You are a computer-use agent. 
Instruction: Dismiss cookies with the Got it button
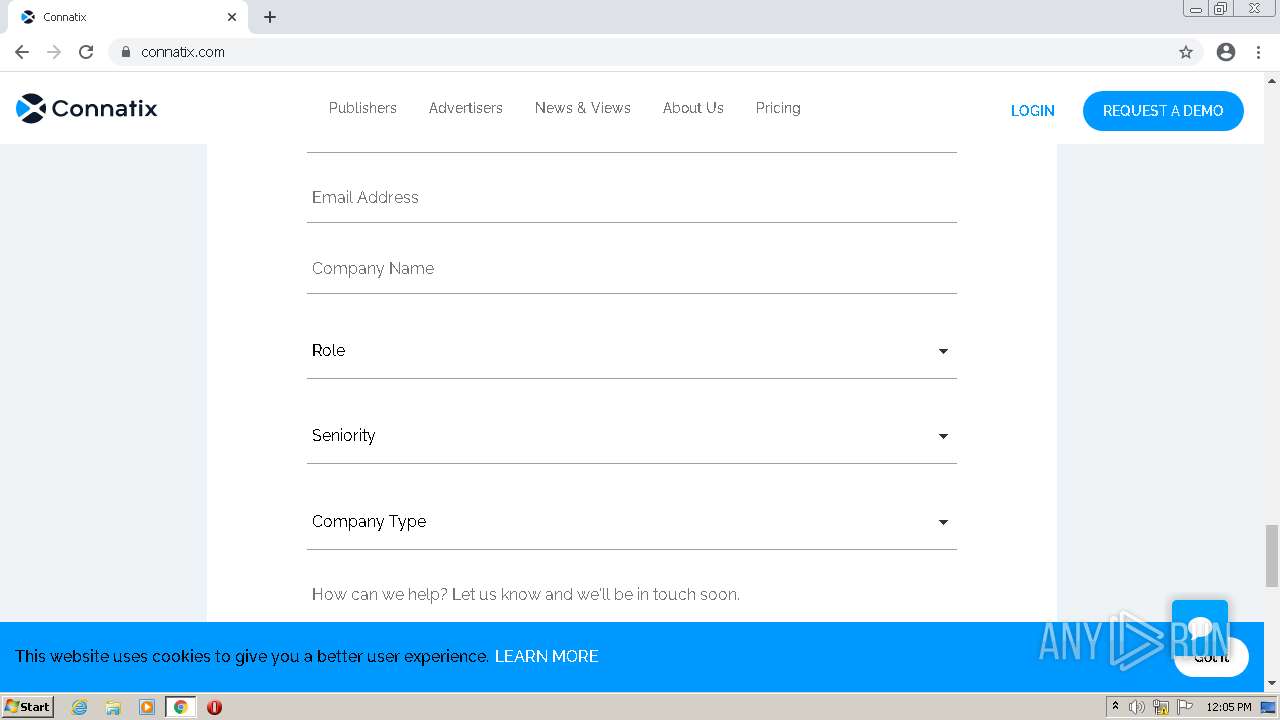[1212, 657]
